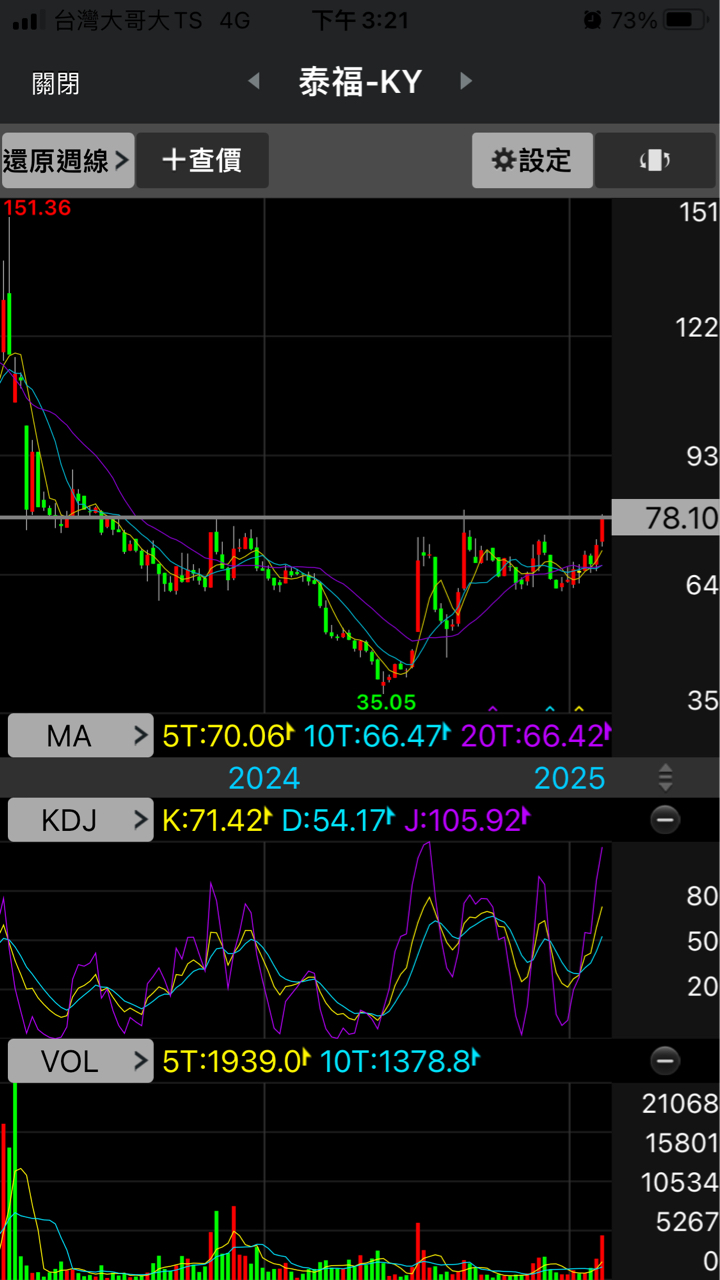Open the KDJ indicator selector

click(x=81, y=821)
